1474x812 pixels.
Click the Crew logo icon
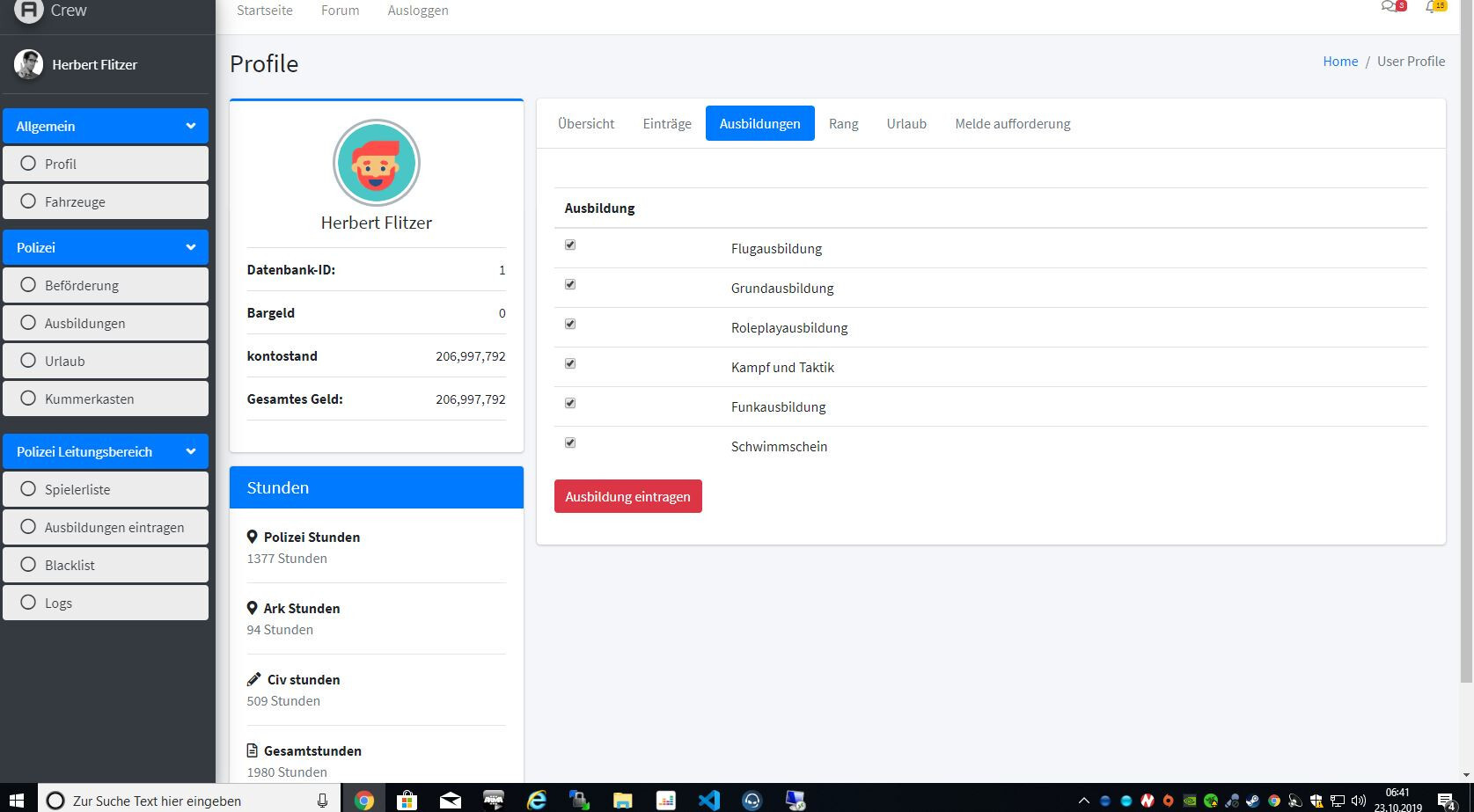point(29,10)
